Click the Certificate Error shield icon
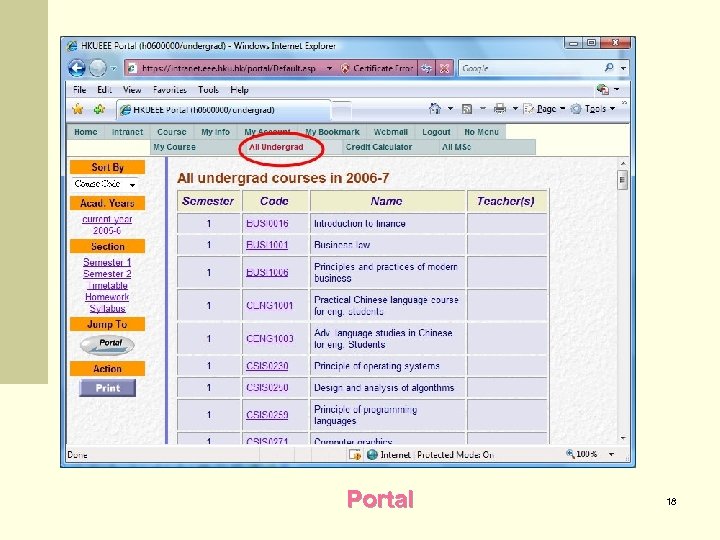 345,68
